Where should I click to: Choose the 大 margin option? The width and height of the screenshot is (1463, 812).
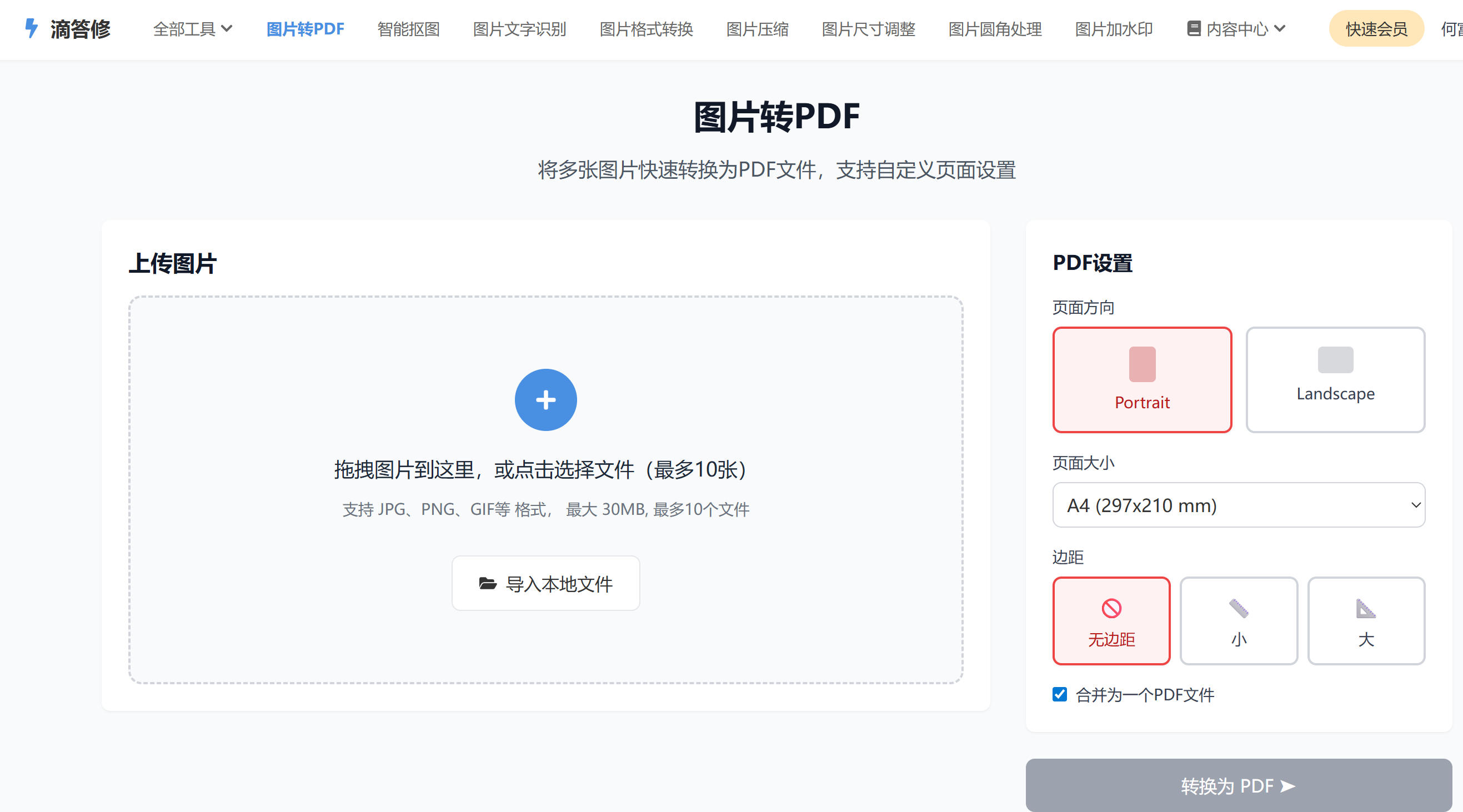(1366, 620)
